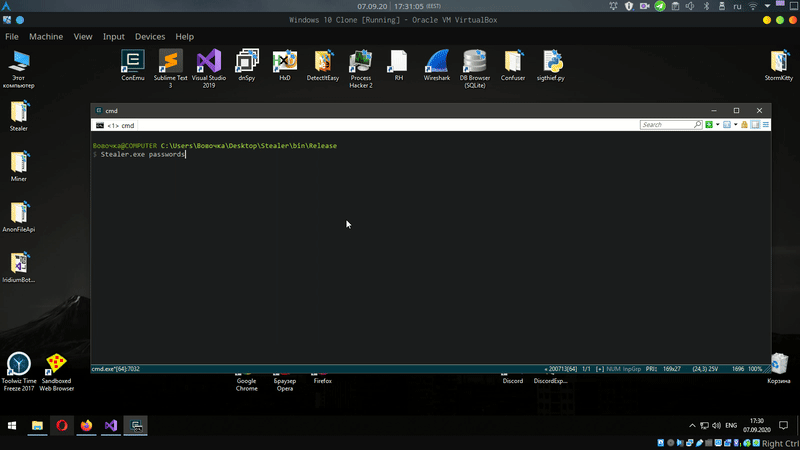Select the RH desktop shortcut
Image resolution: width=800 pixels, height=450 pixels.
(398, 65)
